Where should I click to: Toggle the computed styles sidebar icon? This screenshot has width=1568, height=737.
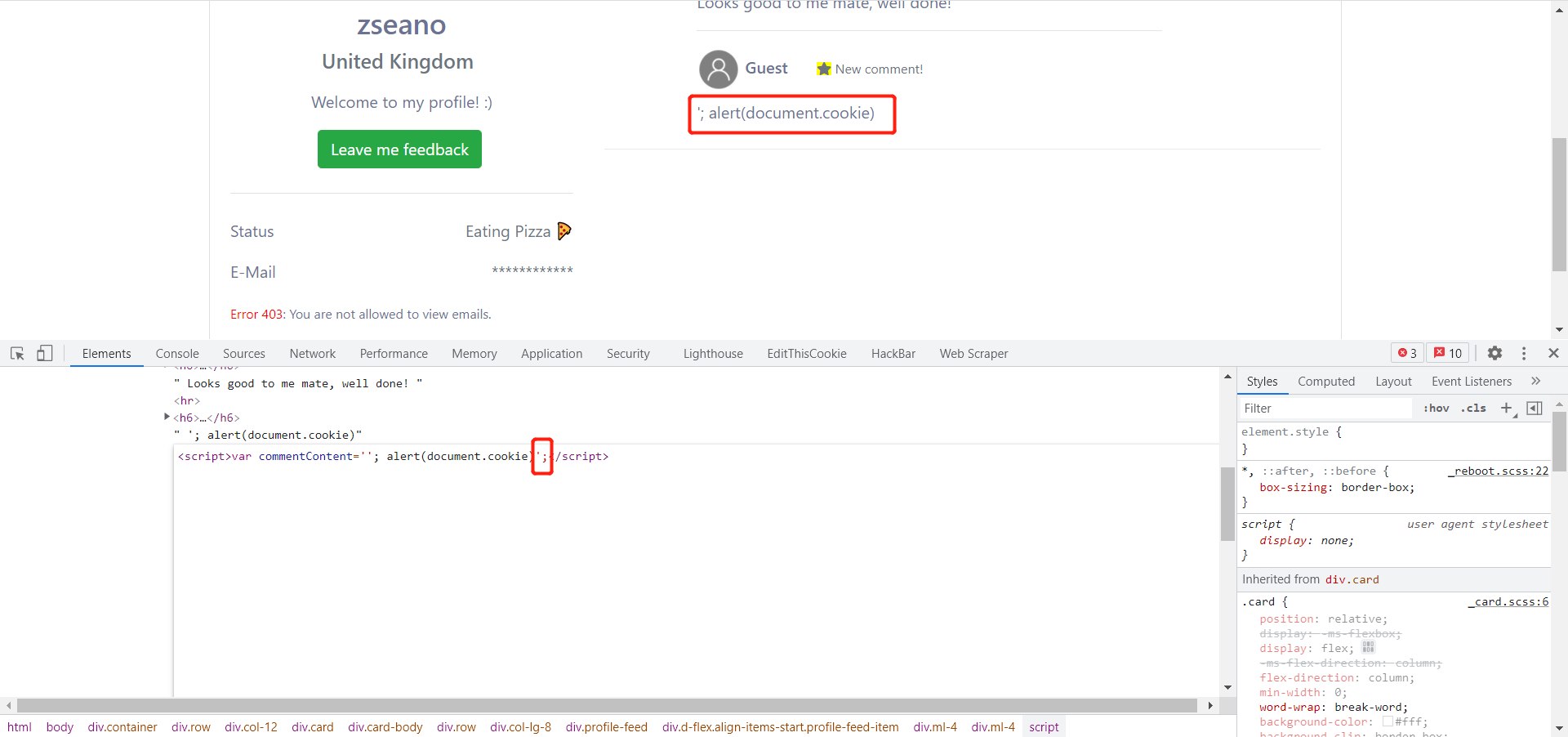coord(1535,408)
